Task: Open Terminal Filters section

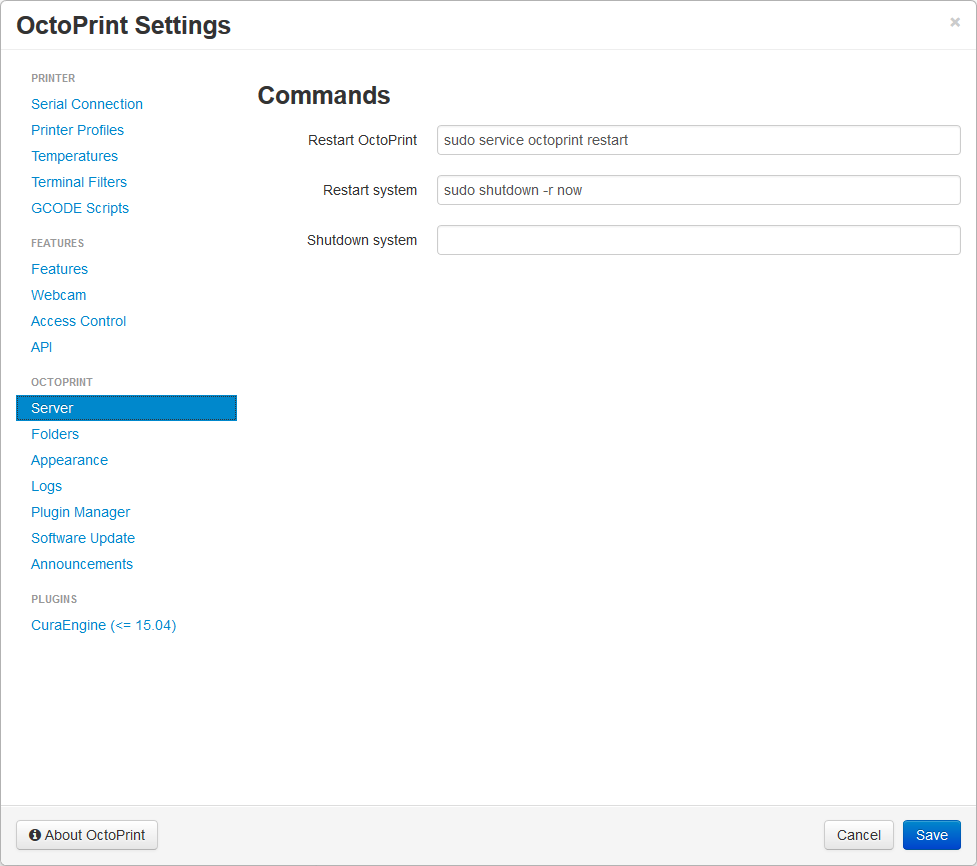Action: point(79,182)
